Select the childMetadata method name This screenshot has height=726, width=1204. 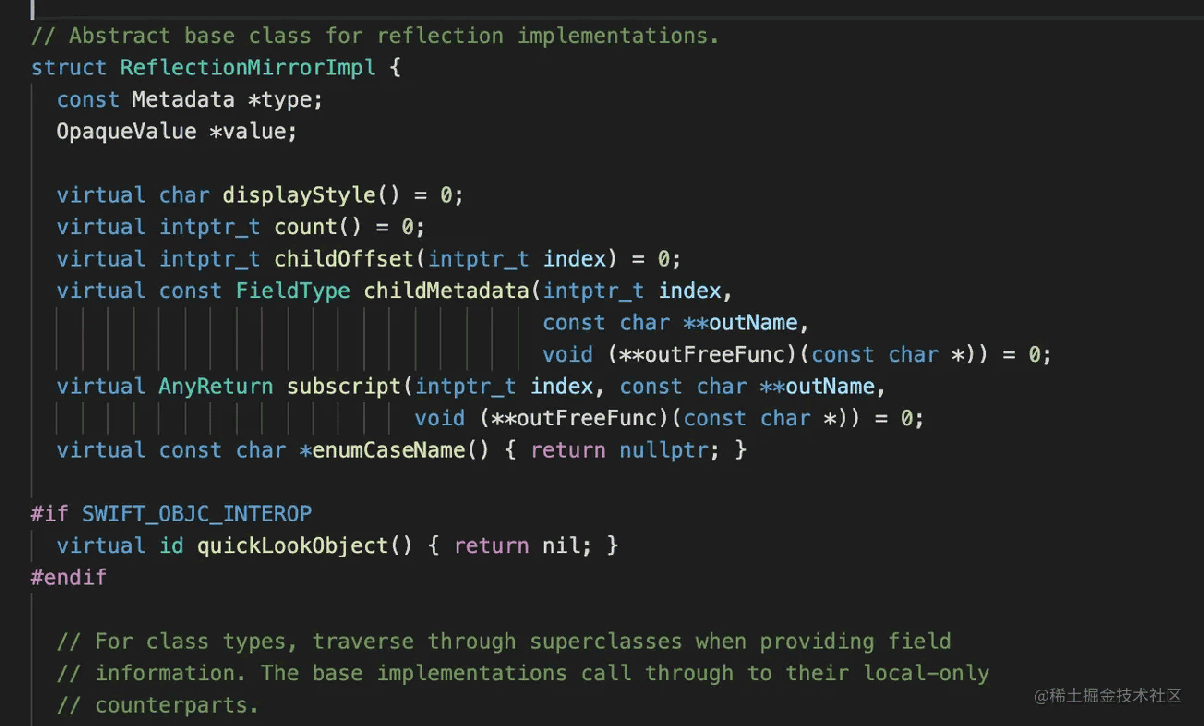pyautogui.click(x=446, y=291)
